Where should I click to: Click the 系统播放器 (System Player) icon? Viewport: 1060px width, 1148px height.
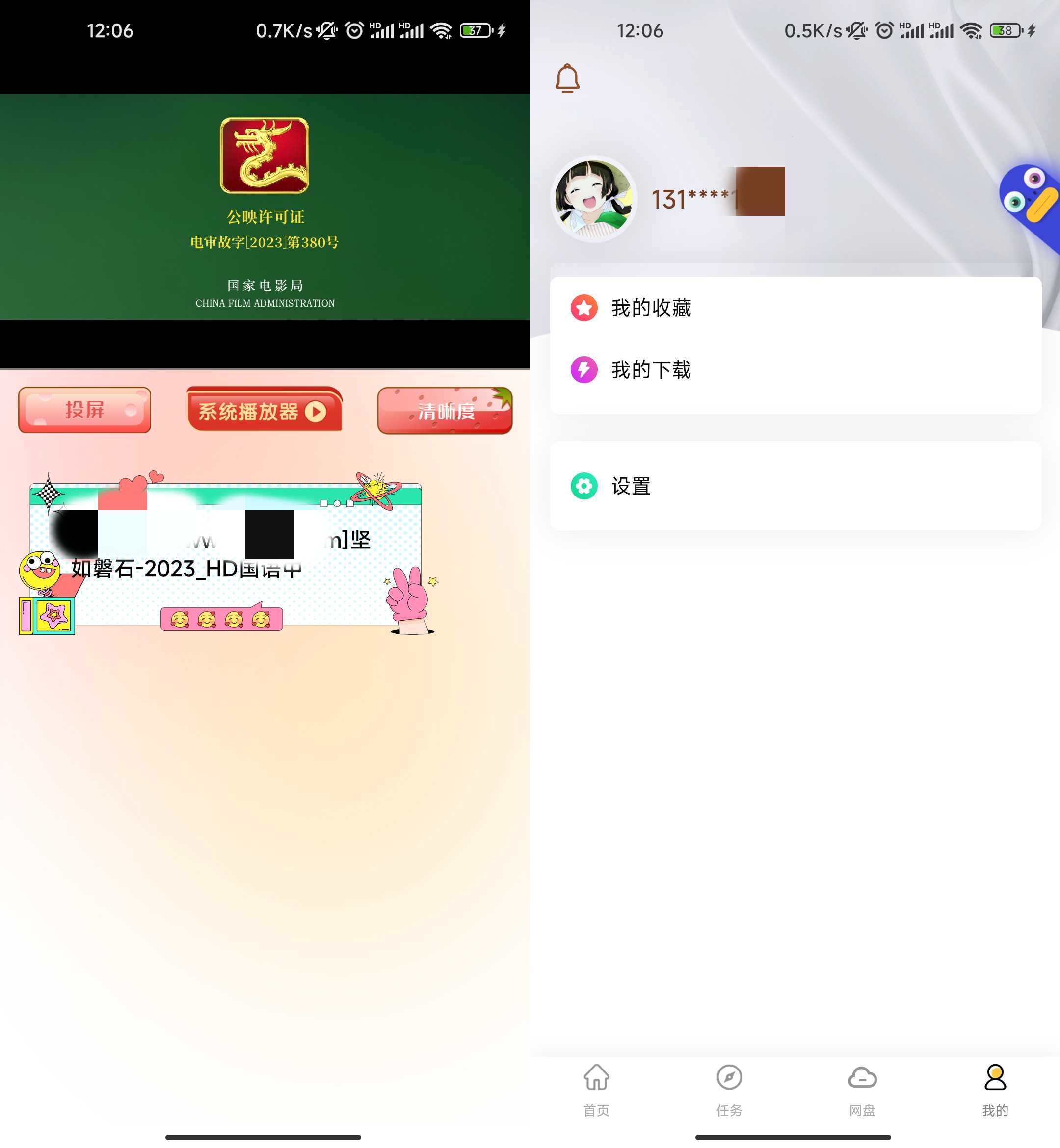tap(264, 410)
